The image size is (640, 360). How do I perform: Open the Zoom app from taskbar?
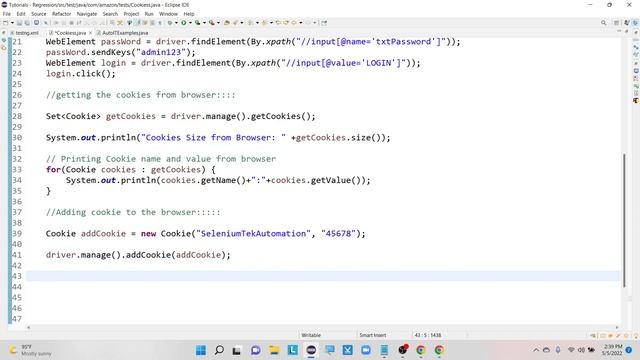tap(366, 350)
